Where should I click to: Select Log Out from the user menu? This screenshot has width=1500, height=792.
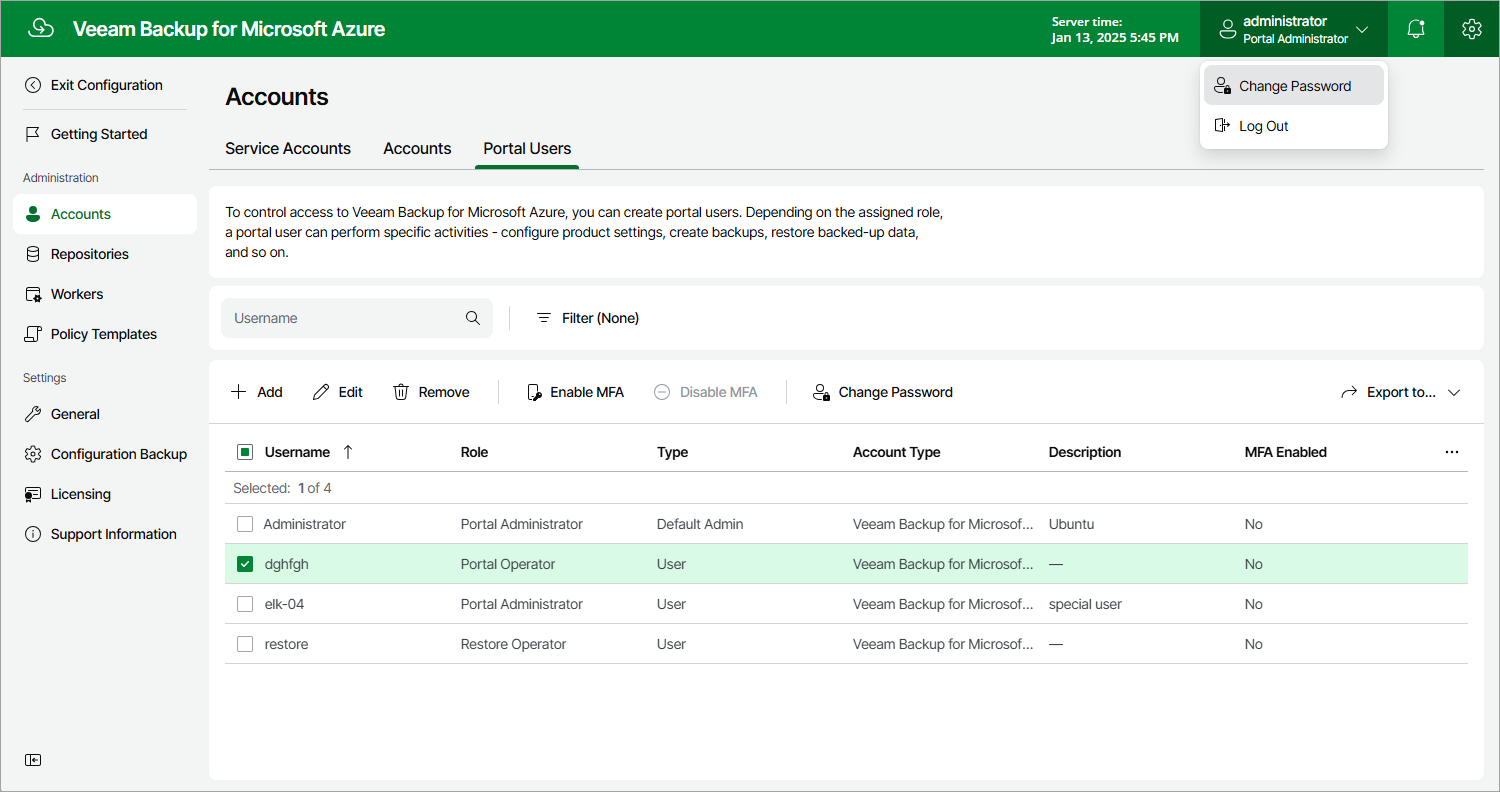[x=1294, y=126]
